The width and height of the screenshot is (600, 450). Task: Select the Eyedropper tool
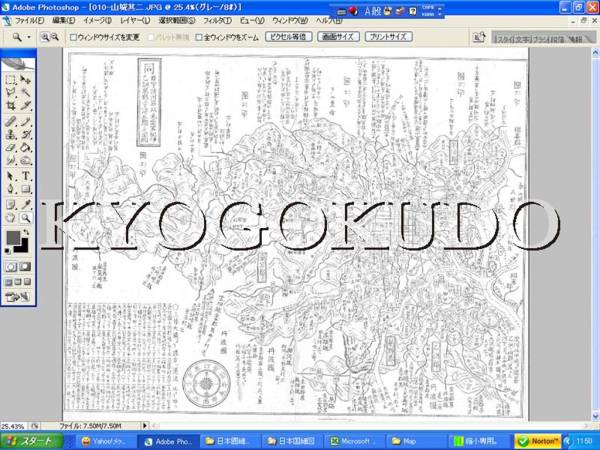[x=26, y=205]
